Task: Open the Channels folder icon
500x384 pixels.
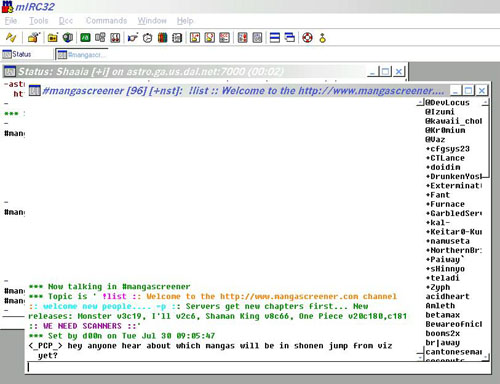Action: coord(52,38)
